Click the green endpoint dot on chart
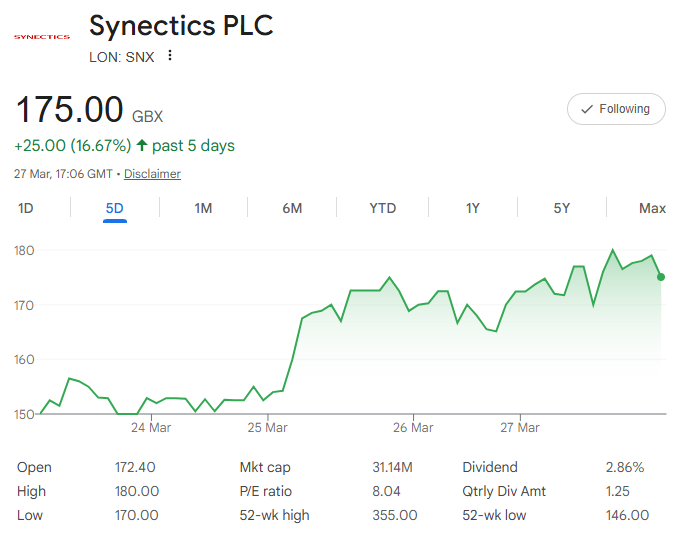Viewport: 682px width, 538px height. click(x=661, y=277)
